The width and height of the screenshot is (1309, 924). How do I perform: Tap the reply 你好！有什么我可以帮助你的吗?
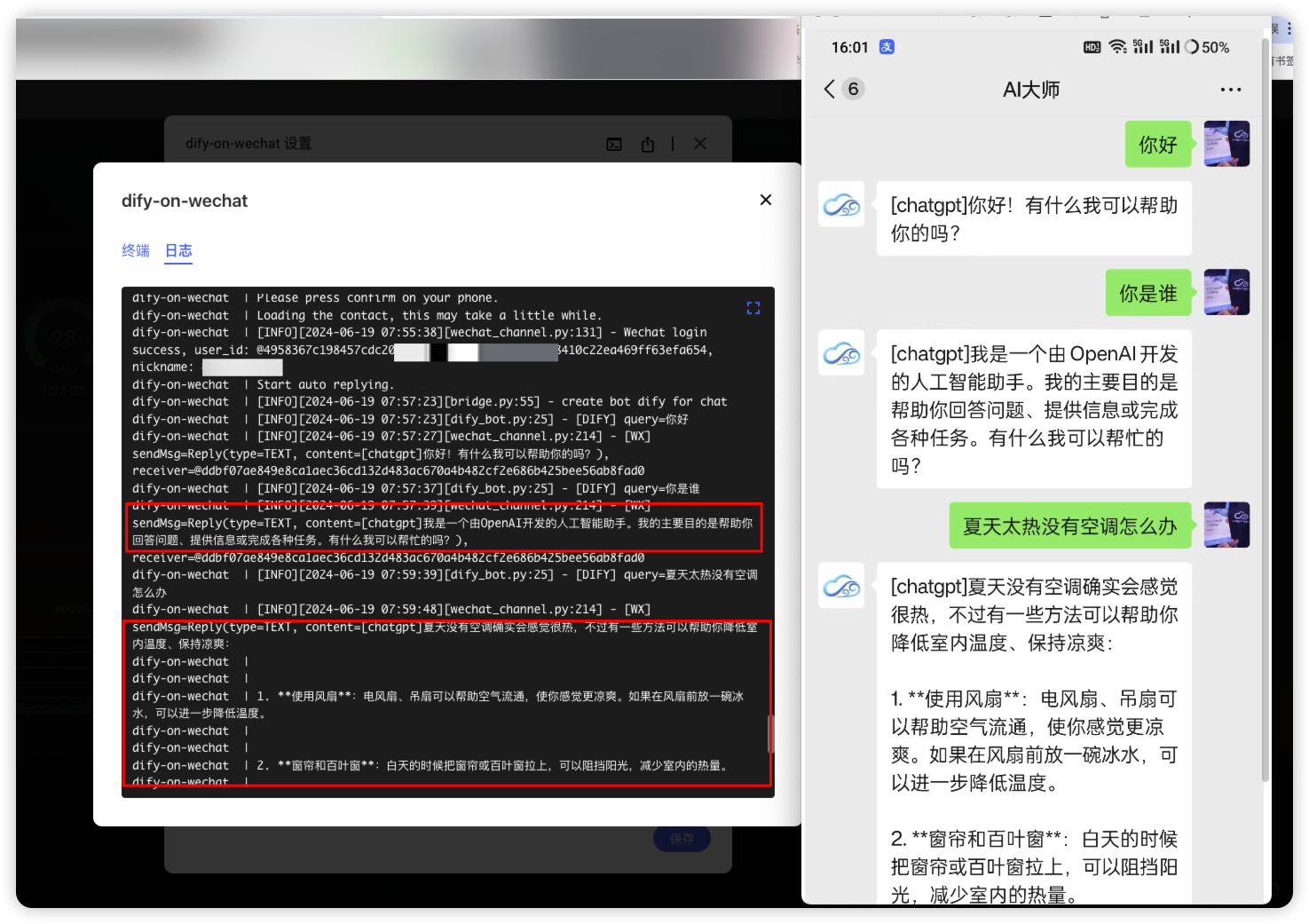pos(1034,219)
